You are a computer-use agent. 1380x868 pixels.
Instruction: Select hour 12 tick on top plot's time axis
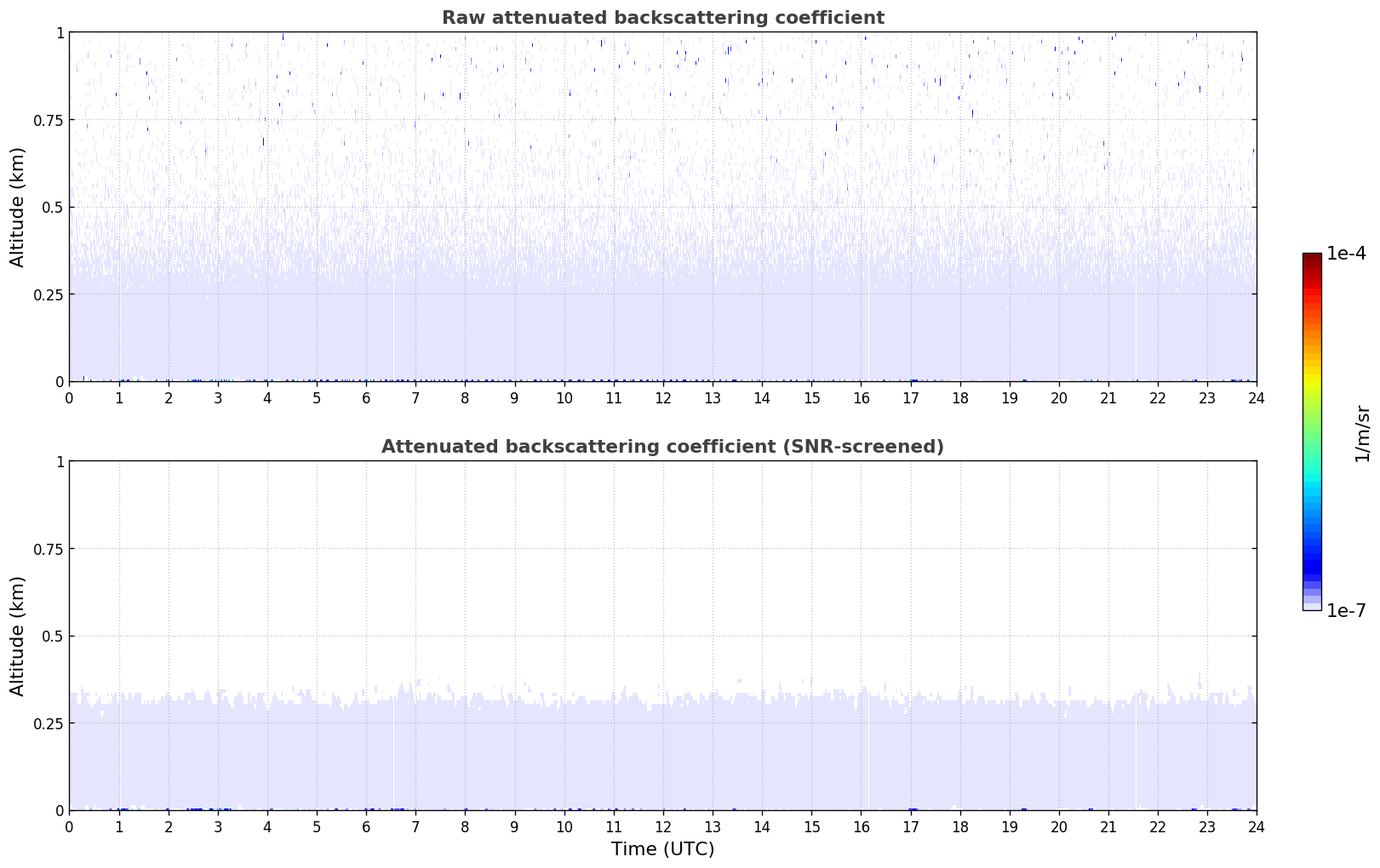coord(662,397)
